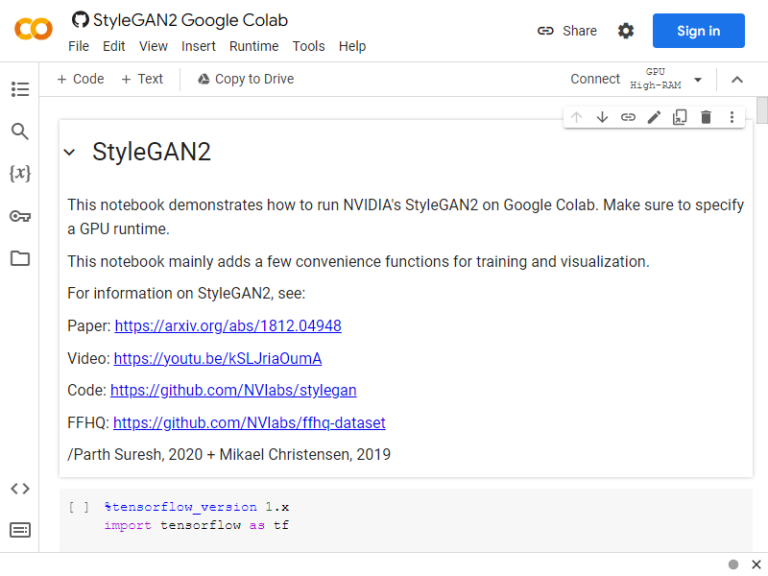Click the GitHub icon beside notebook title

click(80, 20)
